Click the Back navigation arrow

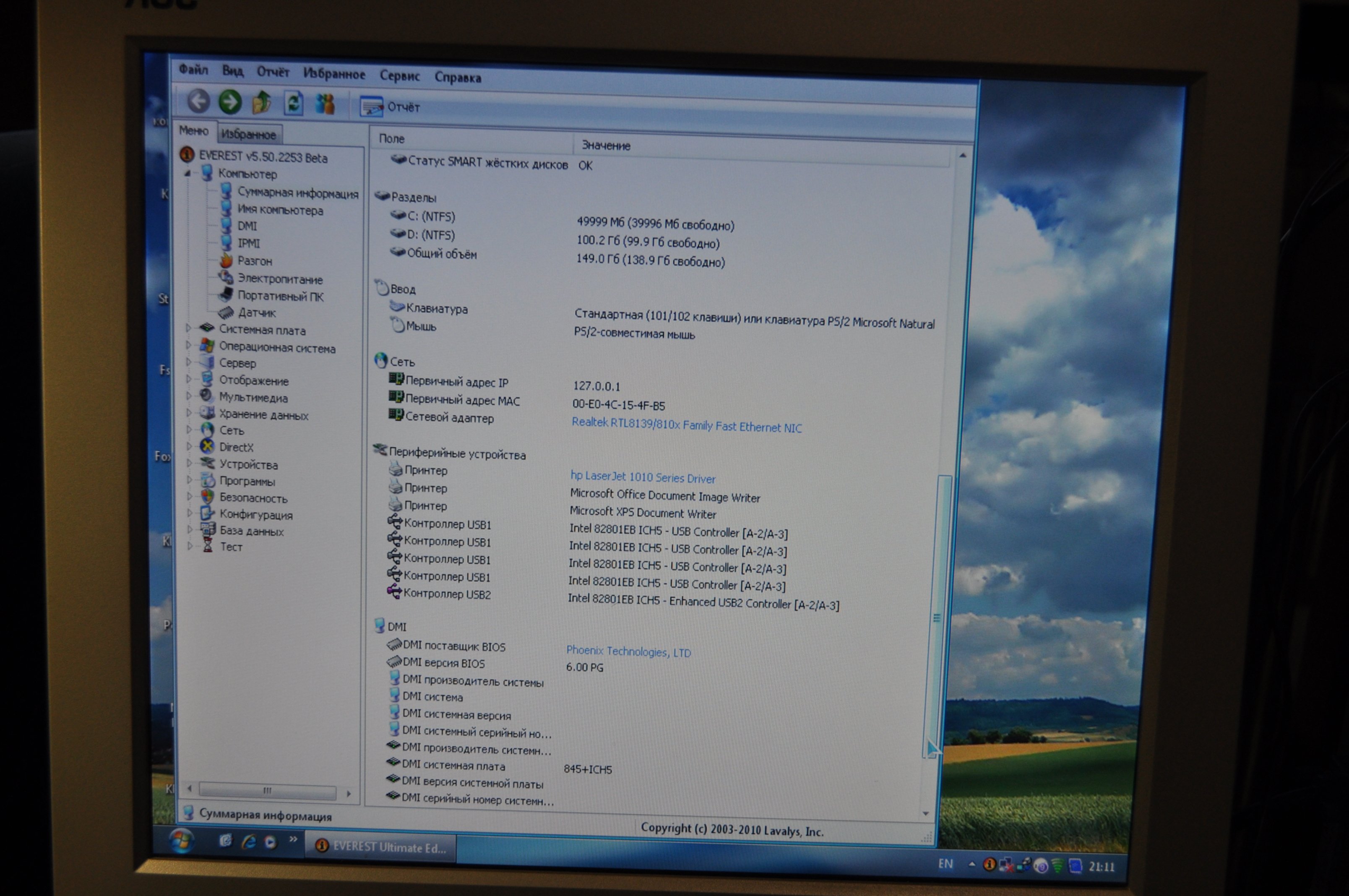tap(198, 102)
